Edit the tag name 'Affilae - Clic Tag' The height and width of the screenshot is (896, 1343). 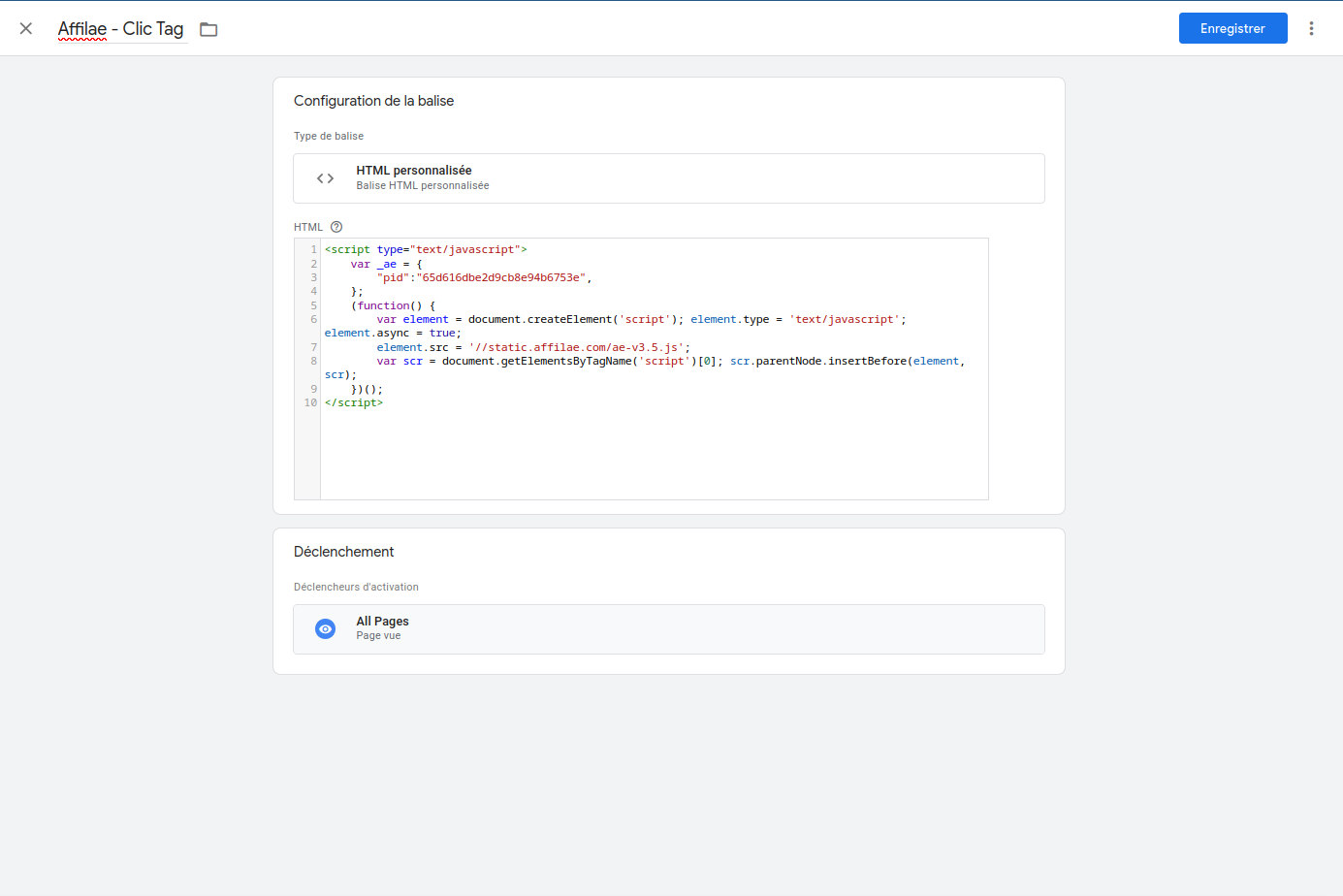point(120,29)
